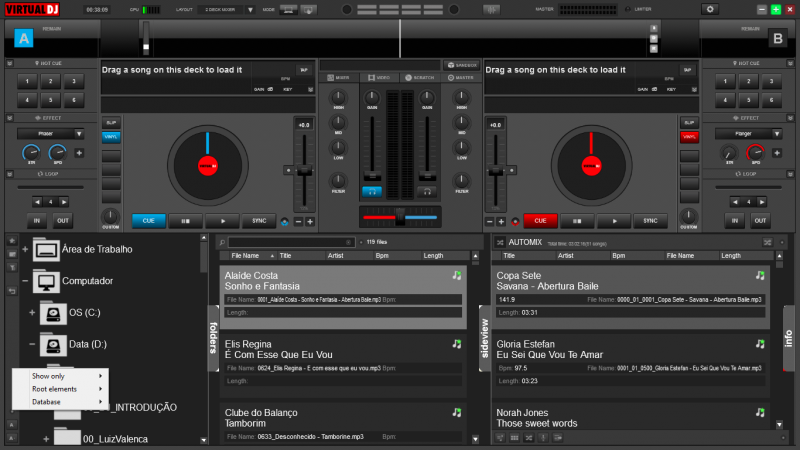800x450 pixels.
Task: Click SYNC on deck B
Action: pyautogui.click(x=650, y=221)
